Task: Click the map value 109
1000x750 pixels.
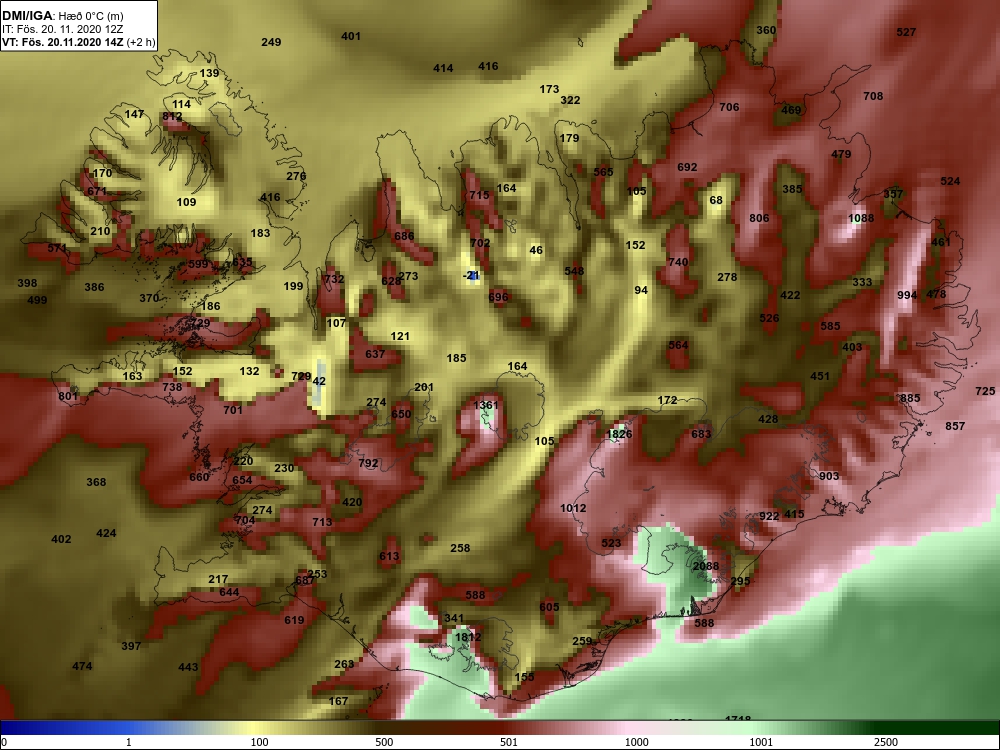Action: pyautogui.click(x=186, y=202)
